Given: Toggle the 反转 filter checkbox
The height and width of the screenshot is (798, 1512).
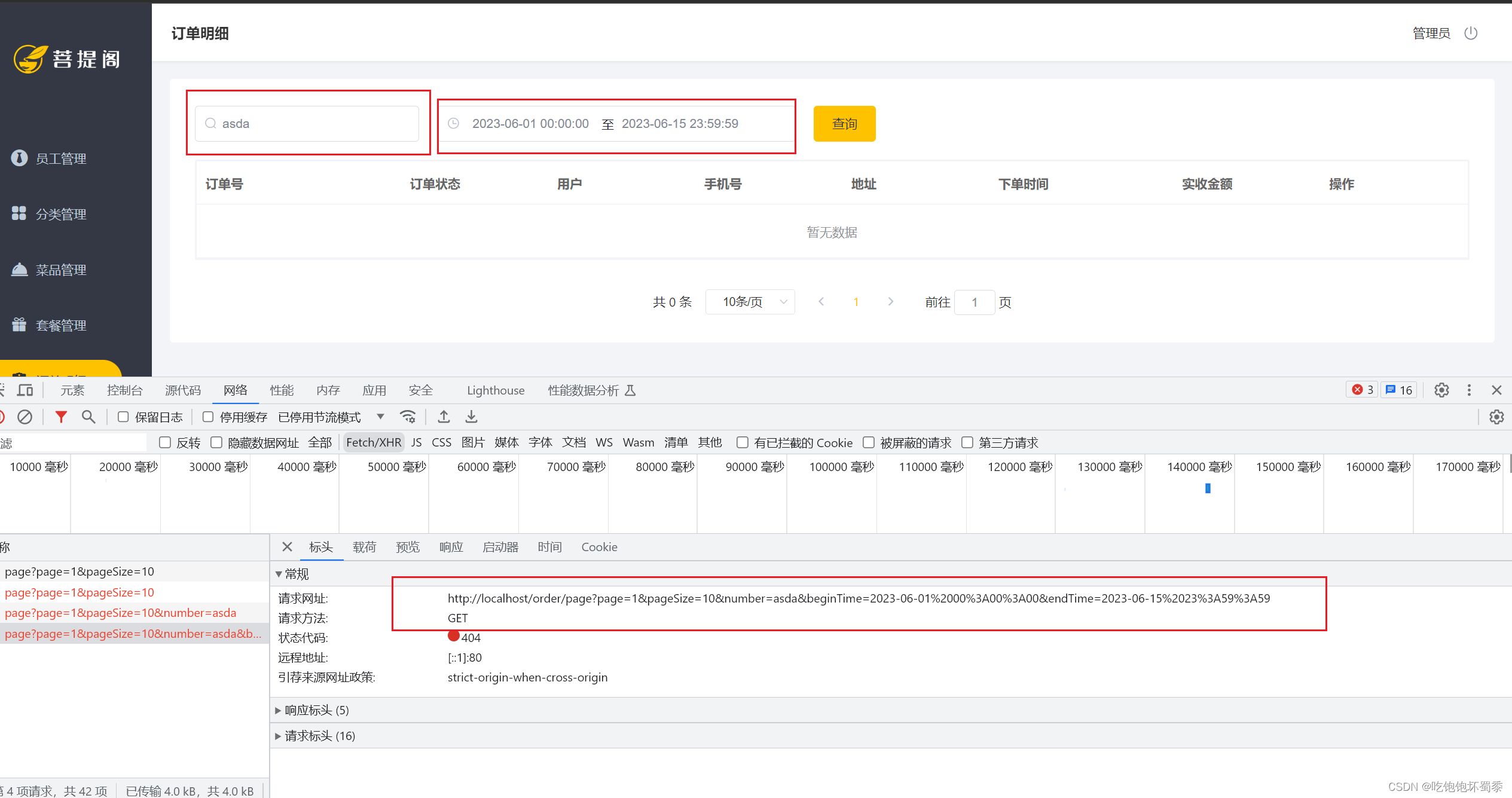Looking at the screenshot, I should pyautogui.click(x=164, y=442).
